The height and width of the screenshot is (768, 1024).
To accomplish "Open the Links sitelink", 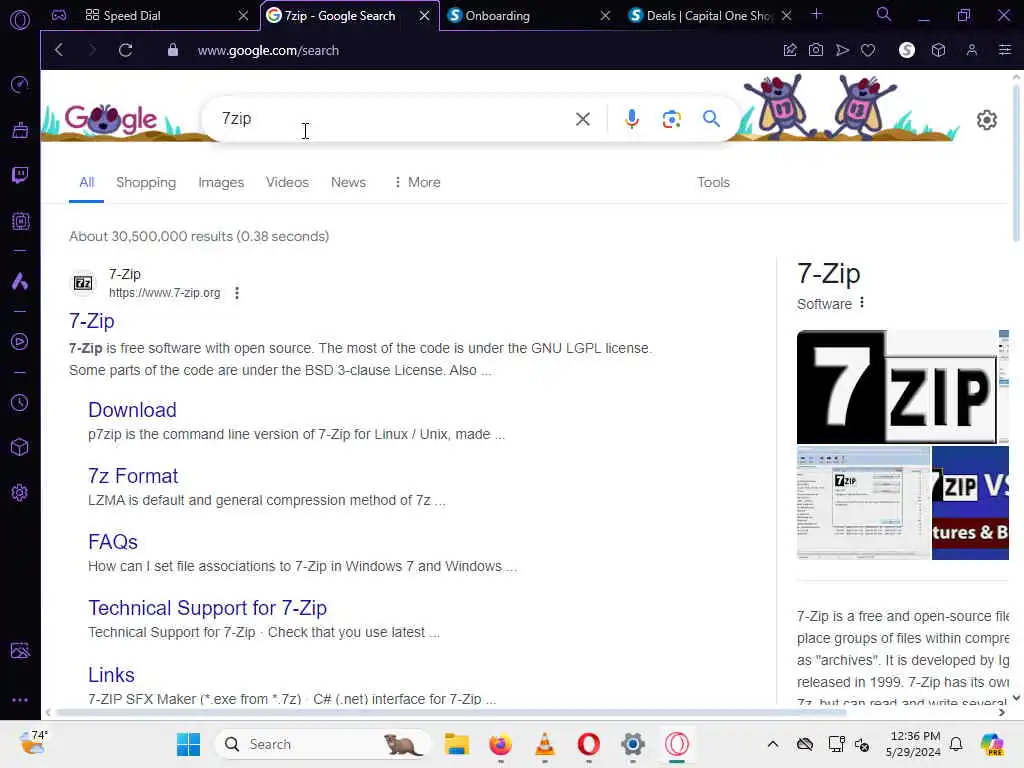I will [112, 674].
